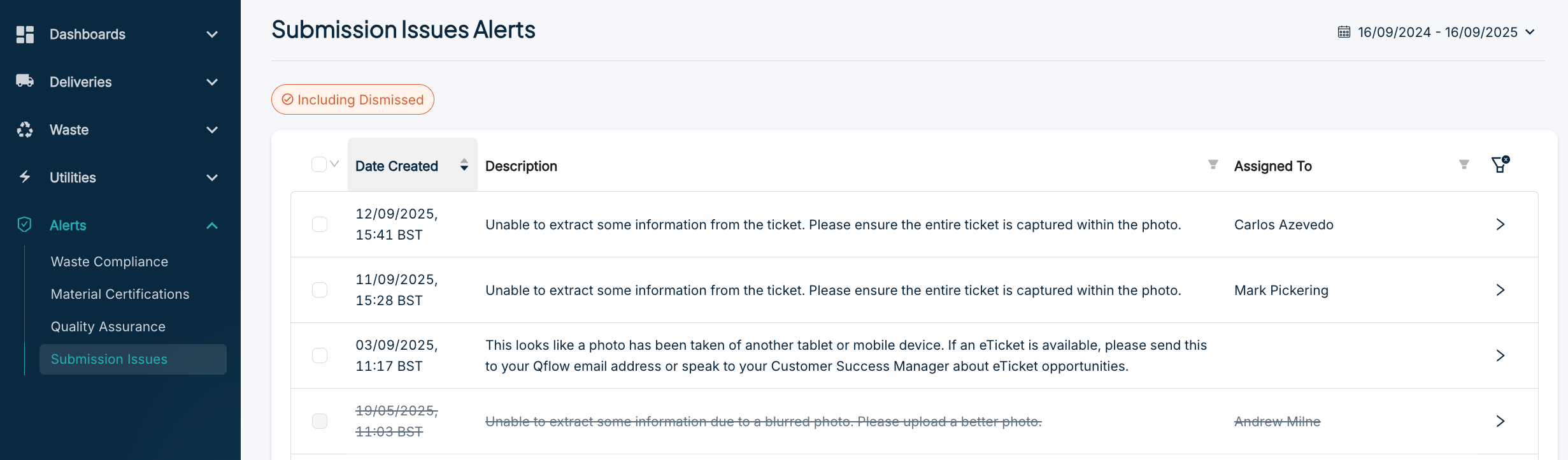Select the Waste recycling icon

[x=25, y=129]
